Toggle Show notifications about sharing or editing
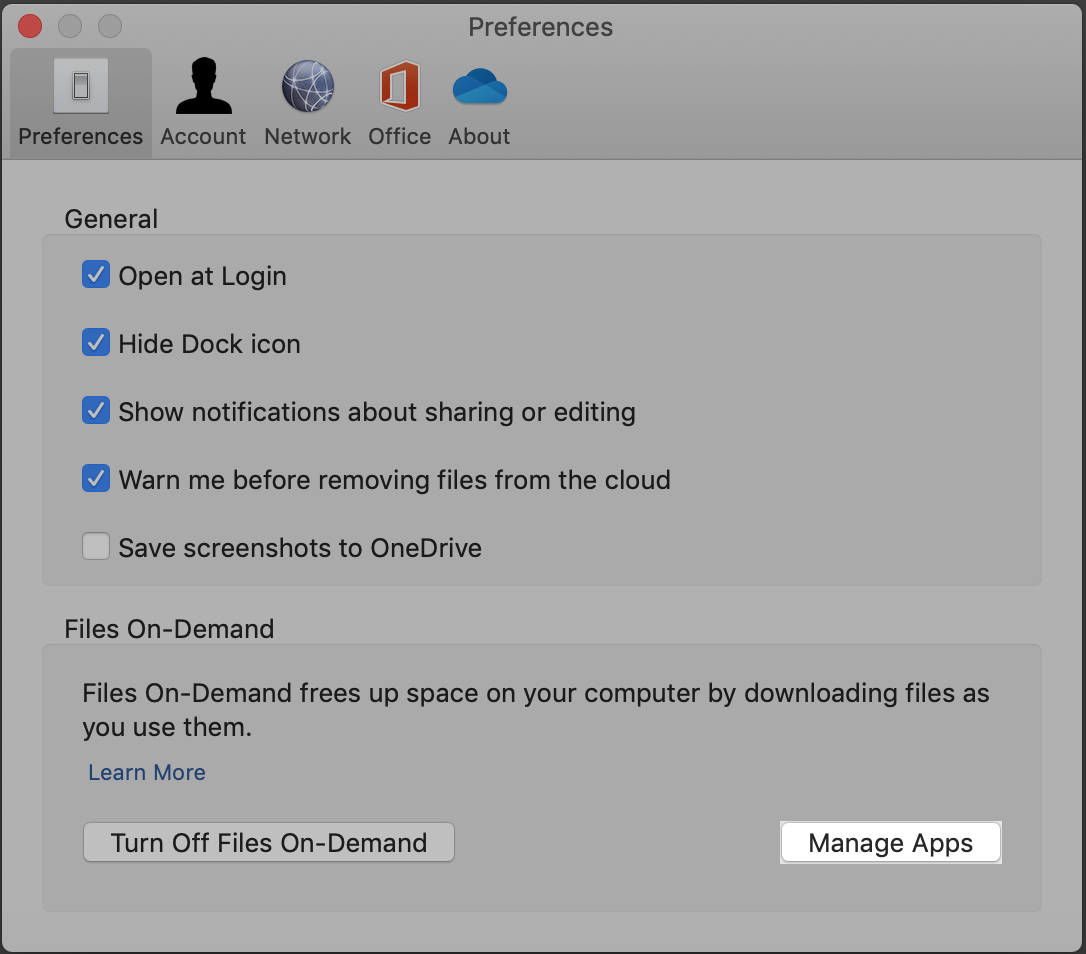 coord(96,411)
